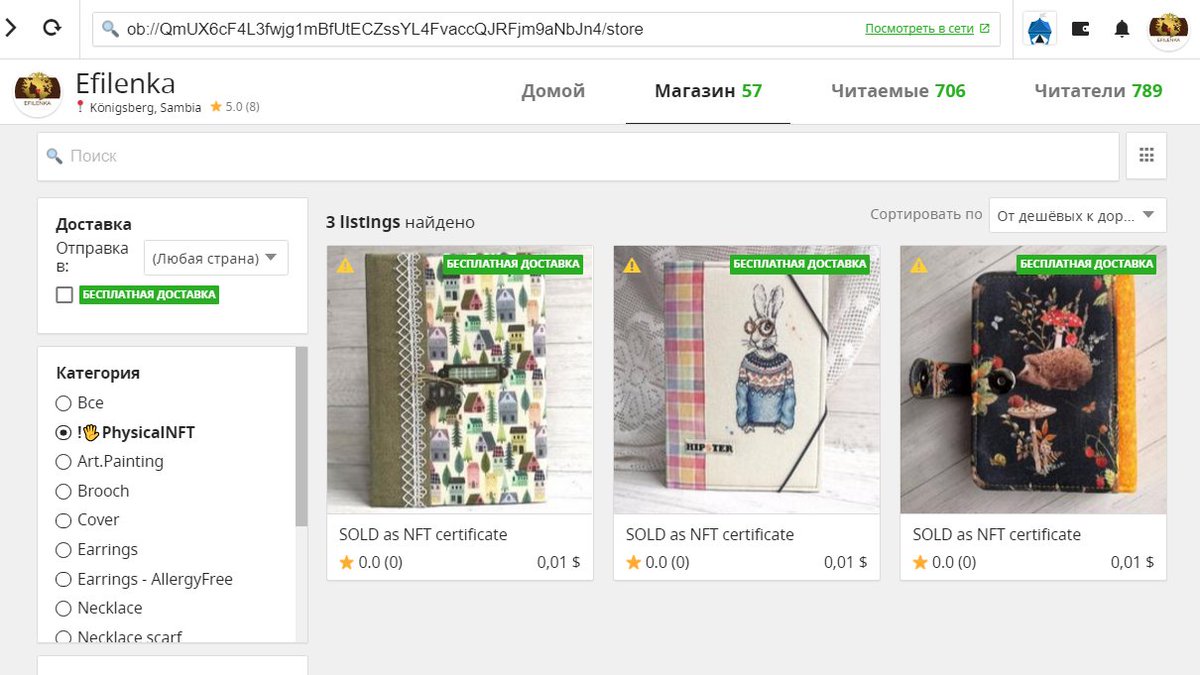The image size is (1200, 675).
Task: Click the Доставка heading
Action: [94, 224]
